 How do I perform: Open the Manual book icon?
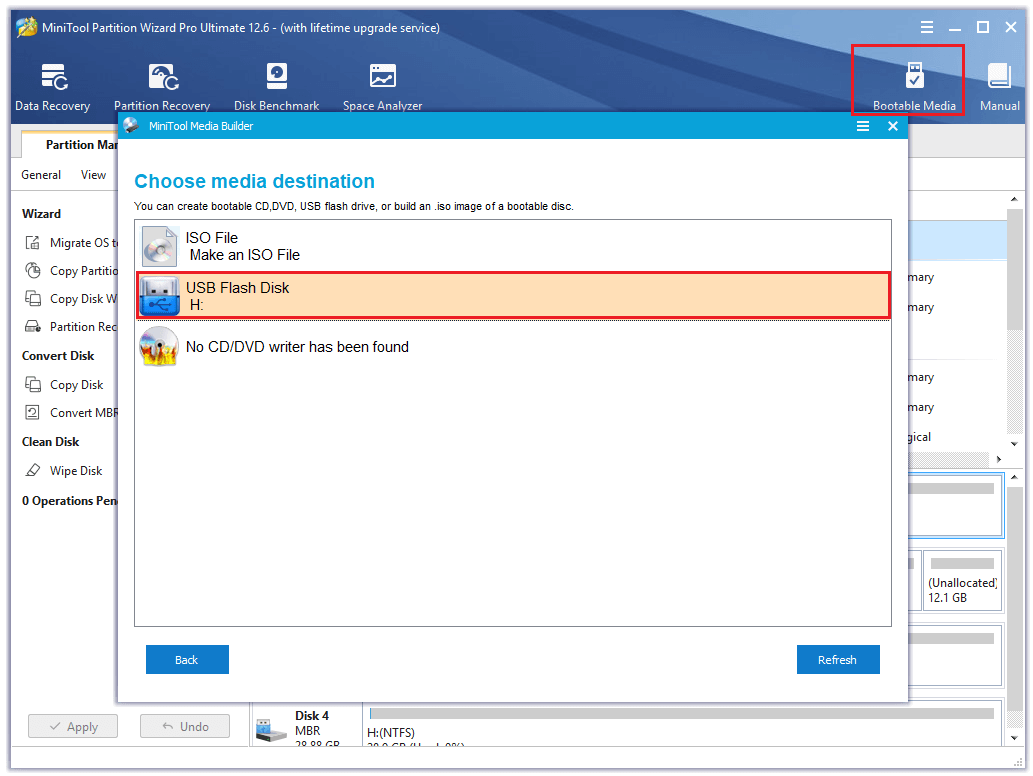point(999,76)
